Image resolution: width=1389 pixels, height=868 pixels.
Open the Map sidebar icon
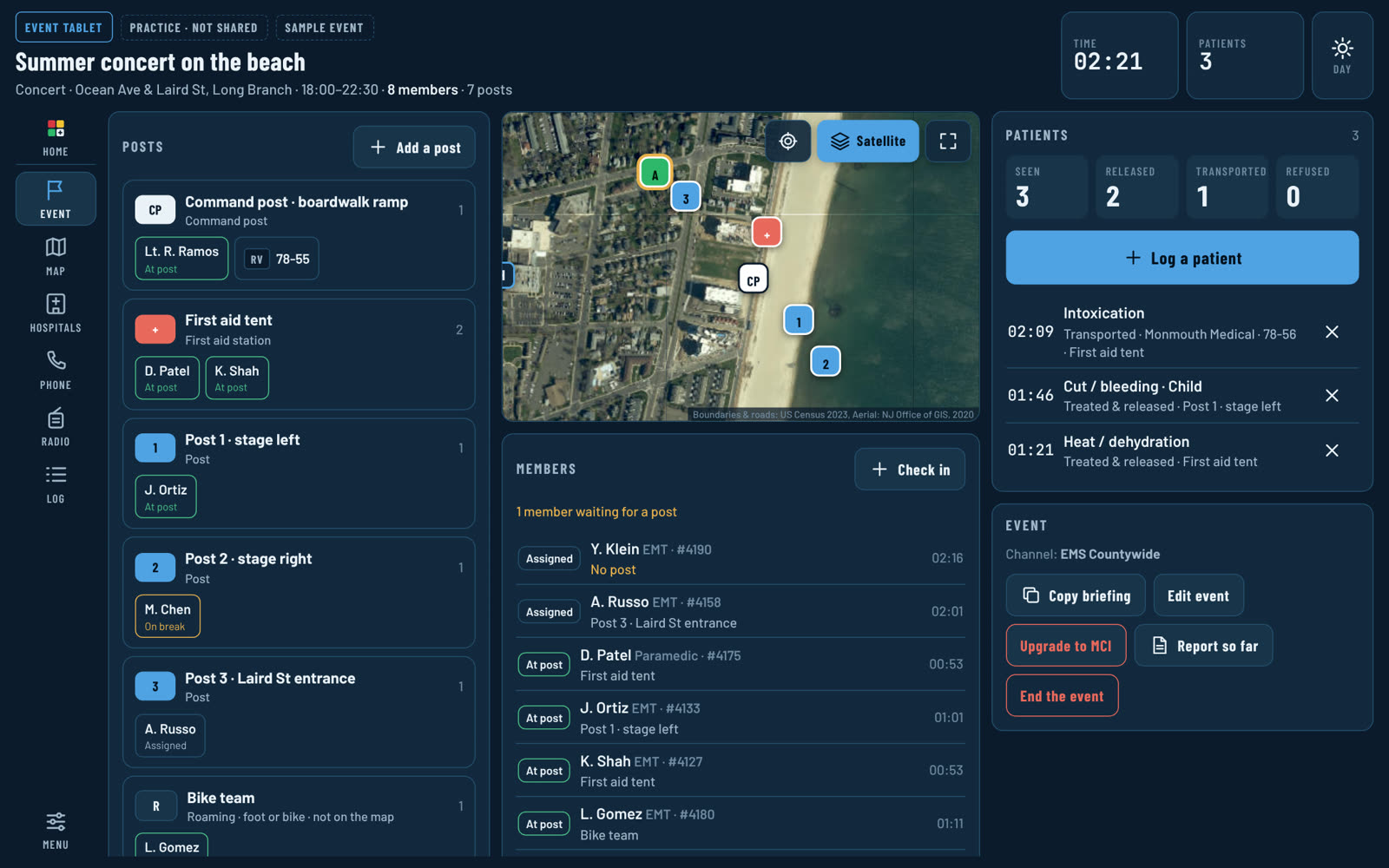[56, 256]
